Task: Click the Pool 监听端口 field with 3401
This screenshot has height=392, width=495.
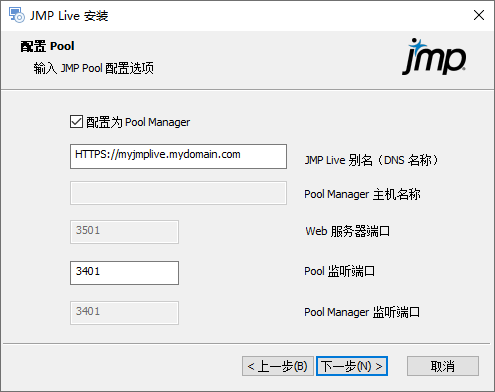Action: (x=124, y=273)
